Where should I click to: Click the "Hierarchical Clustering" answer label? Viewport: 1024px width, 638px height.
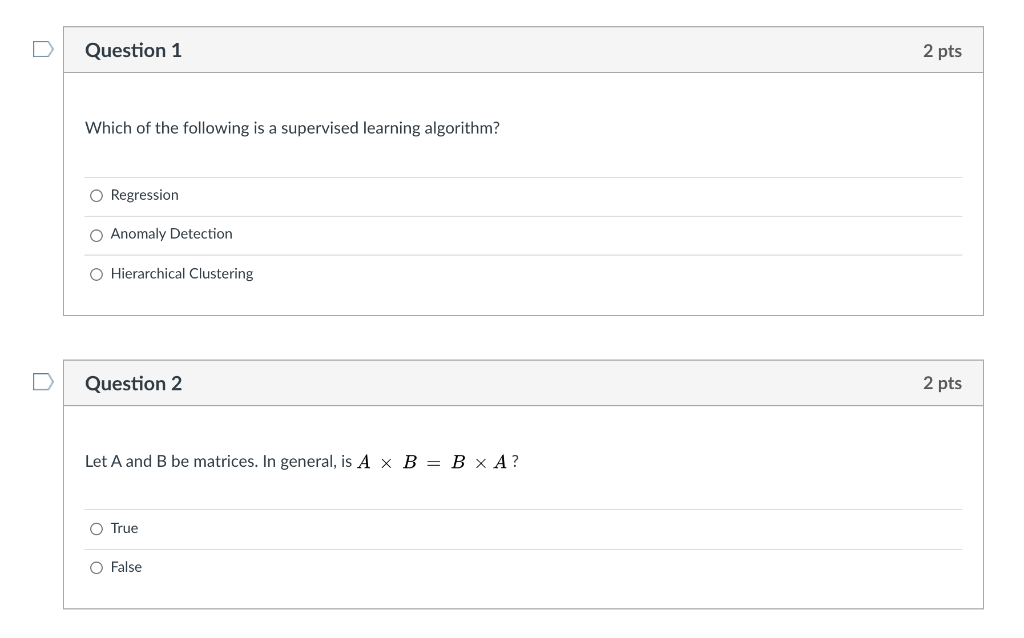click(182, 274)
